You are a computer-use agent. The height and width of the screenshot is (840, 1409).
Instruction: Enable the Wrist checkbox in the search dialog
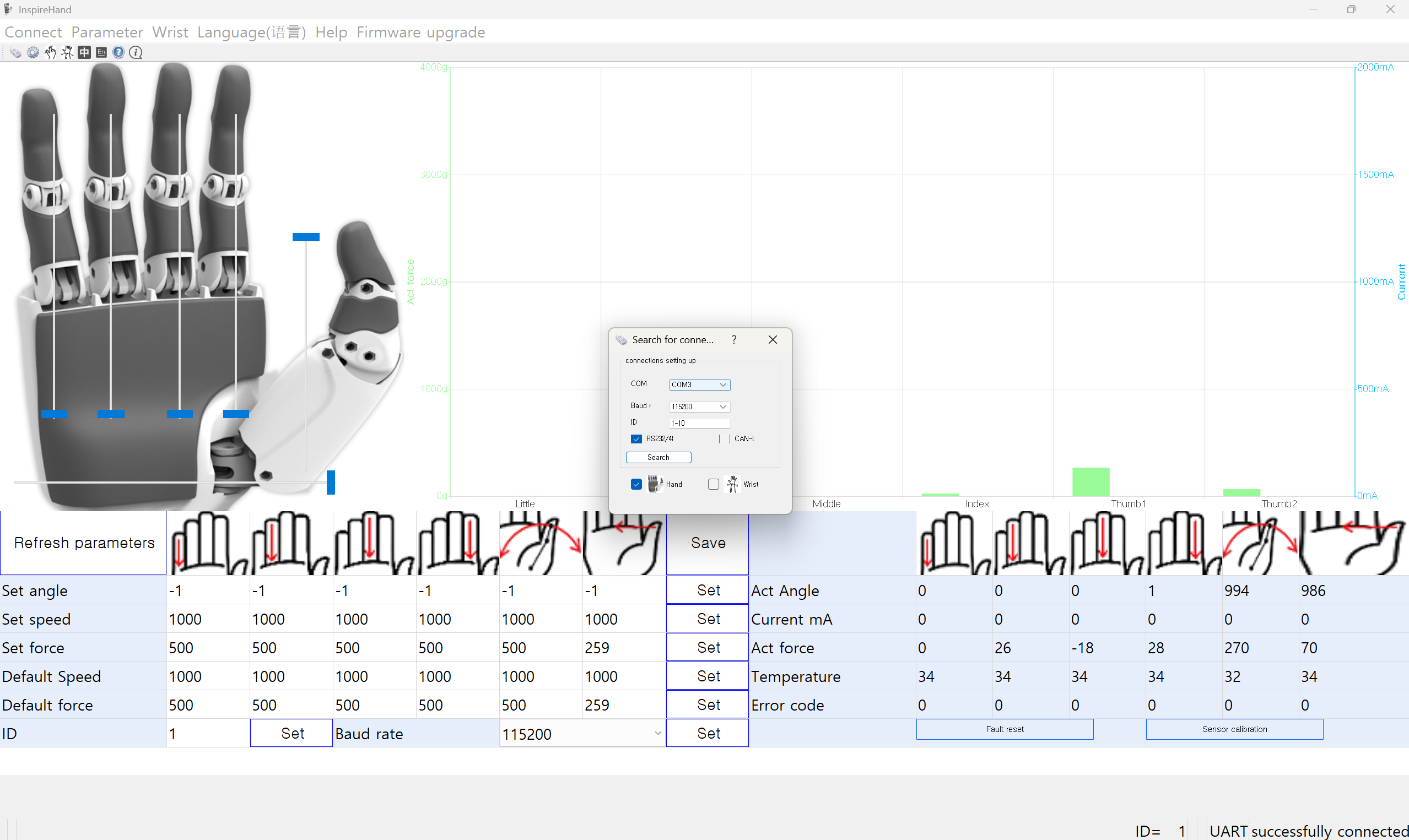click(x=713, y=484)
